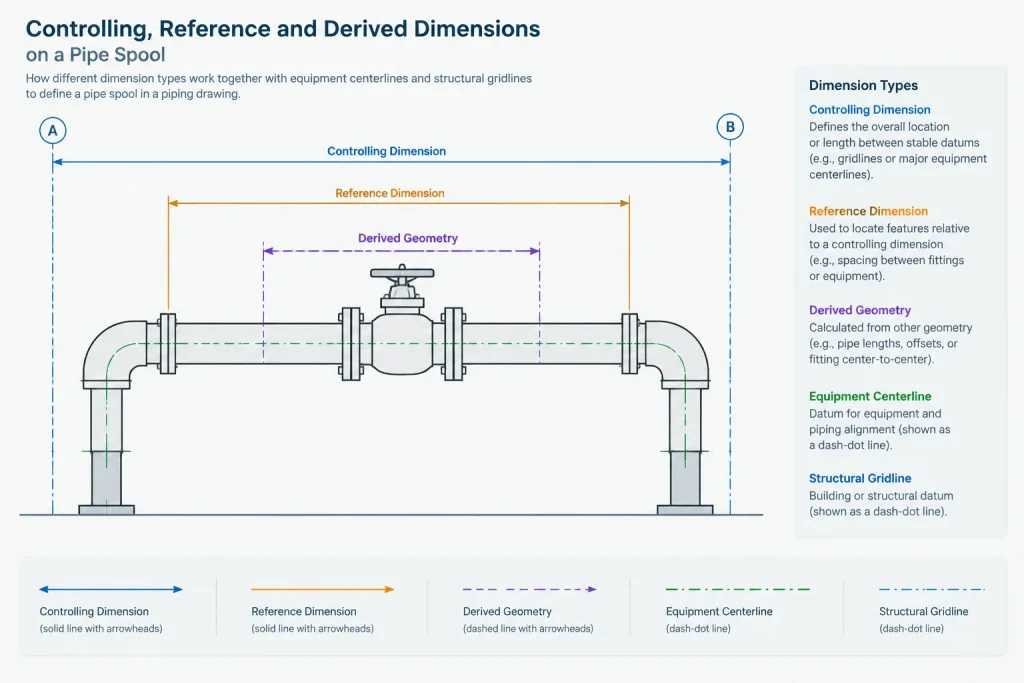Click the left support base plate
This screenshot has width=1024, height=683.
tap(106, 509)
